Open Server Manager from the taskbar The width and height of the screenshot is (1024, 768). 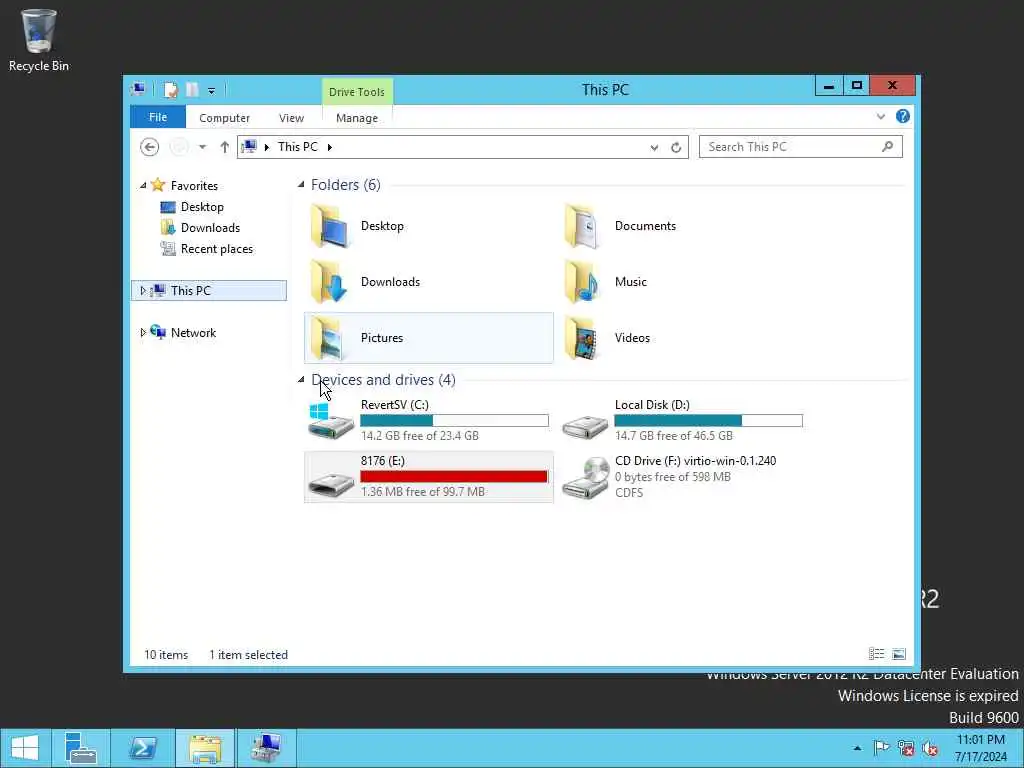click(x=81, y=748)
